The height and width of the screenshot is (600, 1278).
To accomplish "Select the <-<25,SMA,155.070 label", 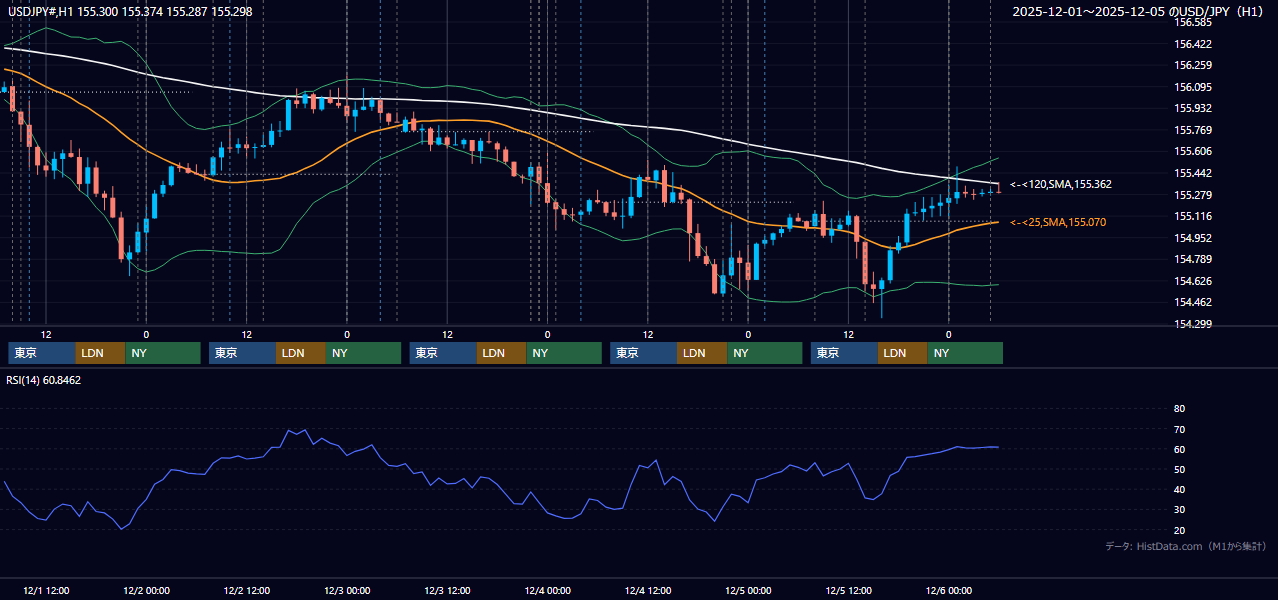I will pos(1058,222).
